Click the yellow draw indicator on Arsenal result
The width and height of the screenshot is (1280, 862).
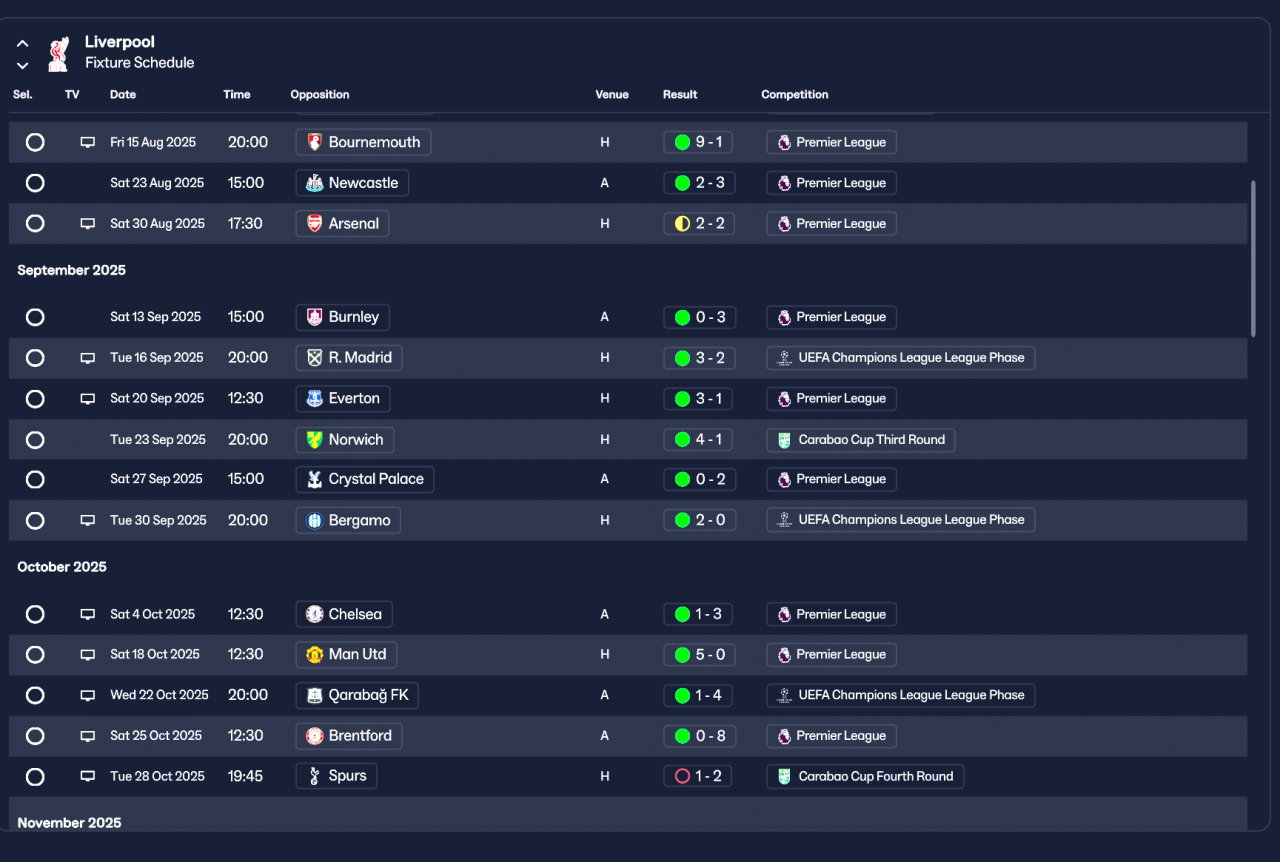click(682, 224)
